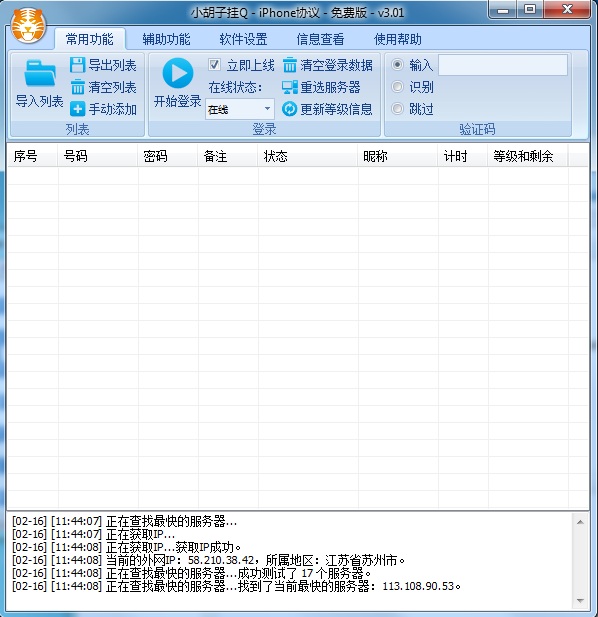Viewport: 598px width, 617px height.
Task: Click the tiger logo application icon
Action: click(x=28, y=25)
